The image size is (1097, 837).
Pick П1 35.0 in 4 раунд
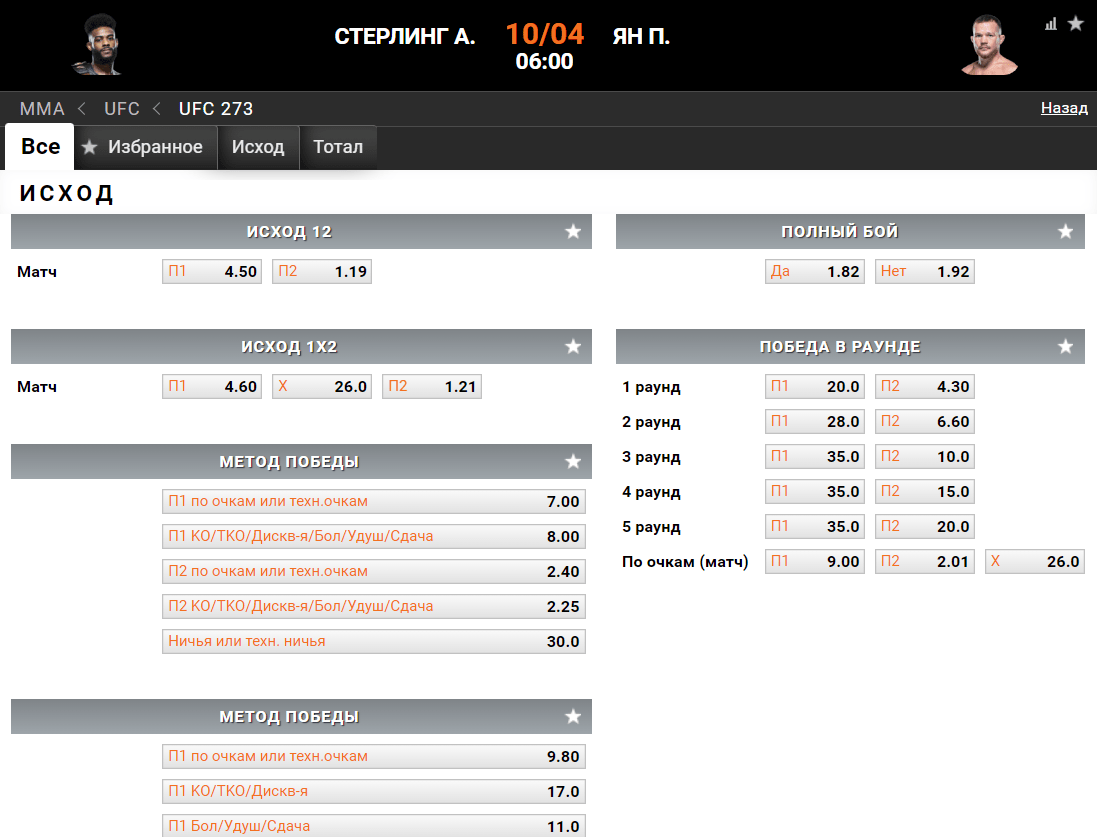pyautogui.click(x=815, y=491)
